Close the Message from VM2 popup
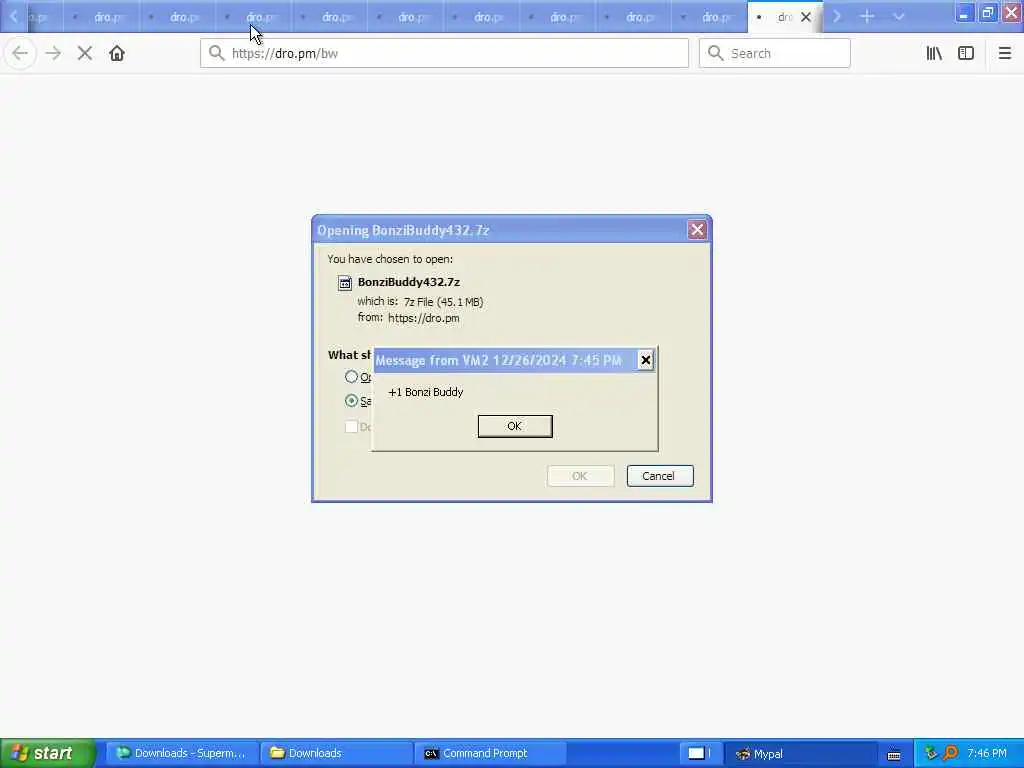1024x768 pixels. pyautogui.click(x=645, y=360)
